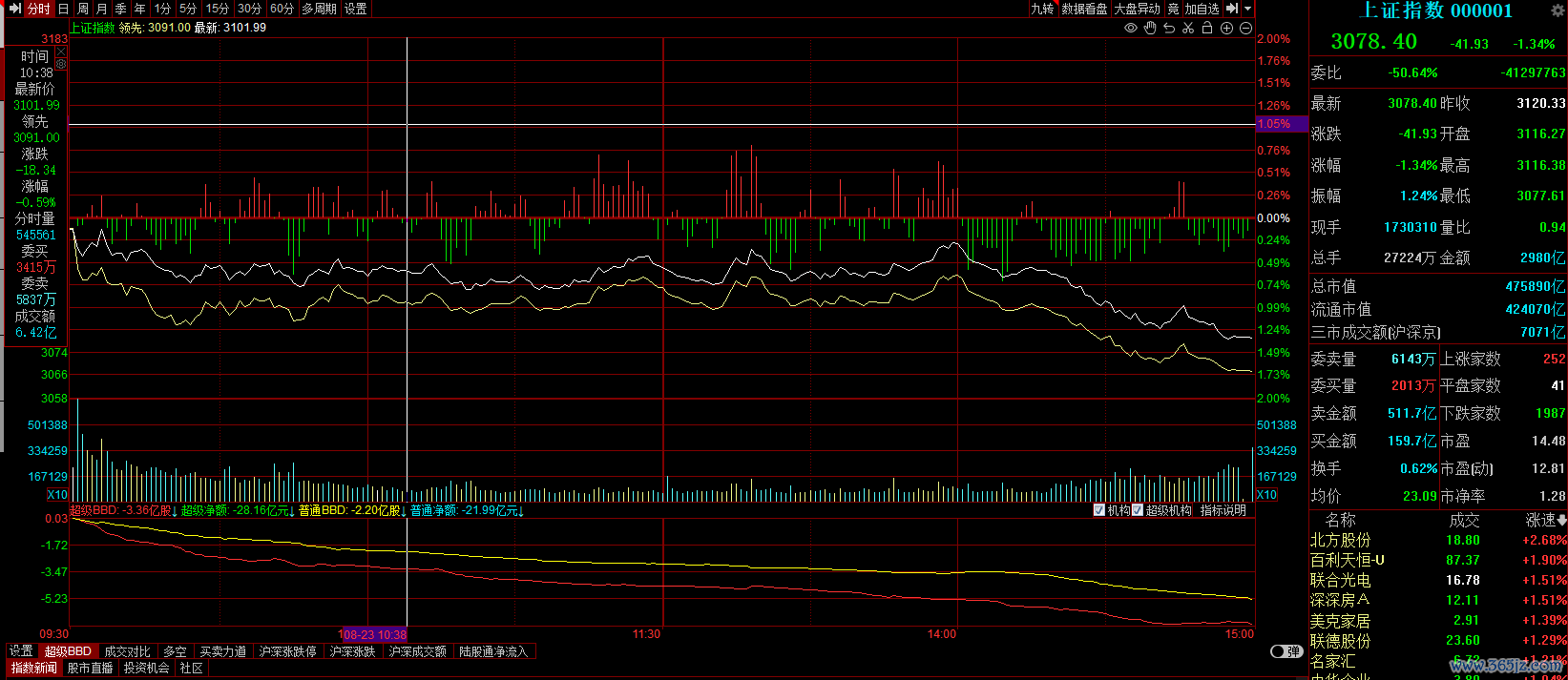The image size is (1568, 680).
Task: Click the 成交 column header
Action: pyautogui.click(x=1465, y=520)
